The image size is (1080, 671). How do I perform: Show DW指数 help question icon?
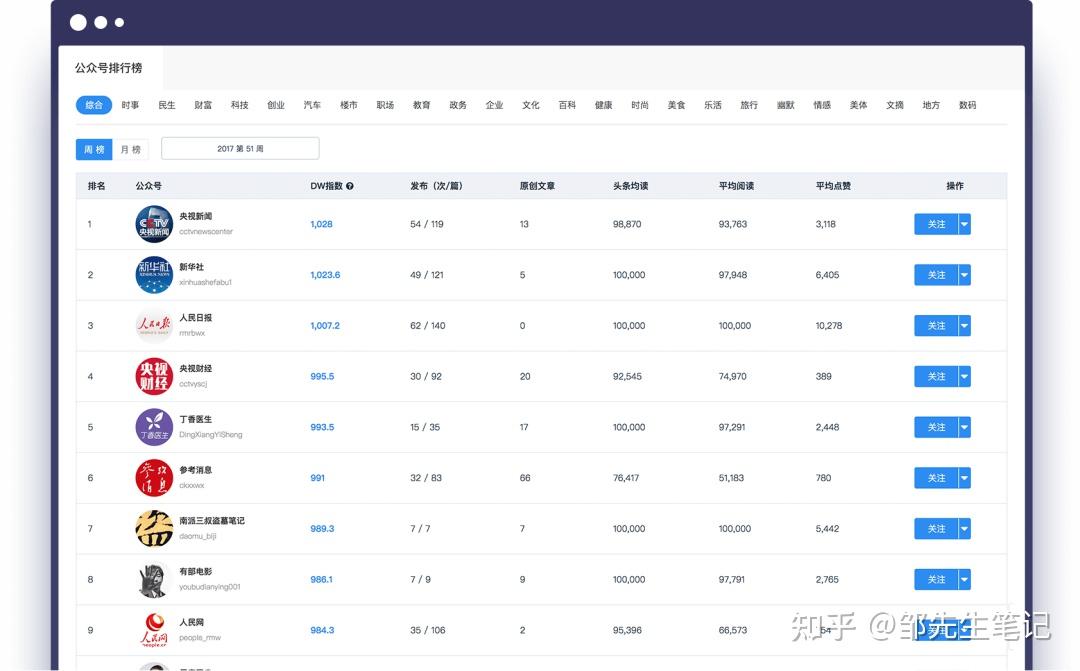tap(350, 186)
